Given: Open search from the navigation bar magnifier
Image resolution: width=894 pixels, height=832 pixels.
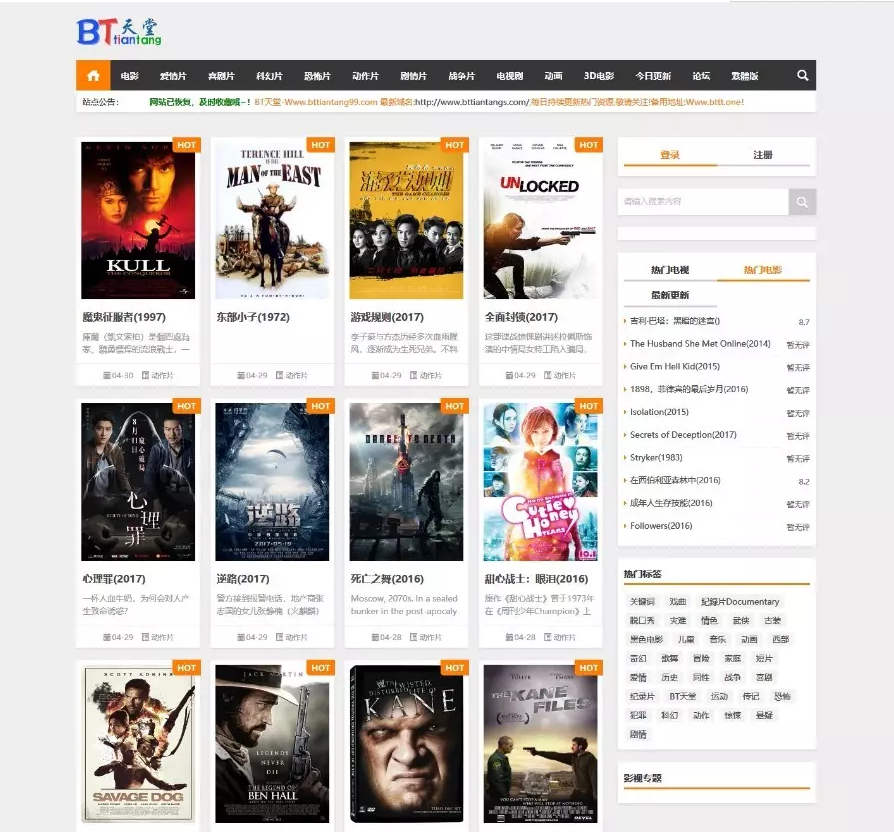Looking at the screenshot, I should pos(802,75).
